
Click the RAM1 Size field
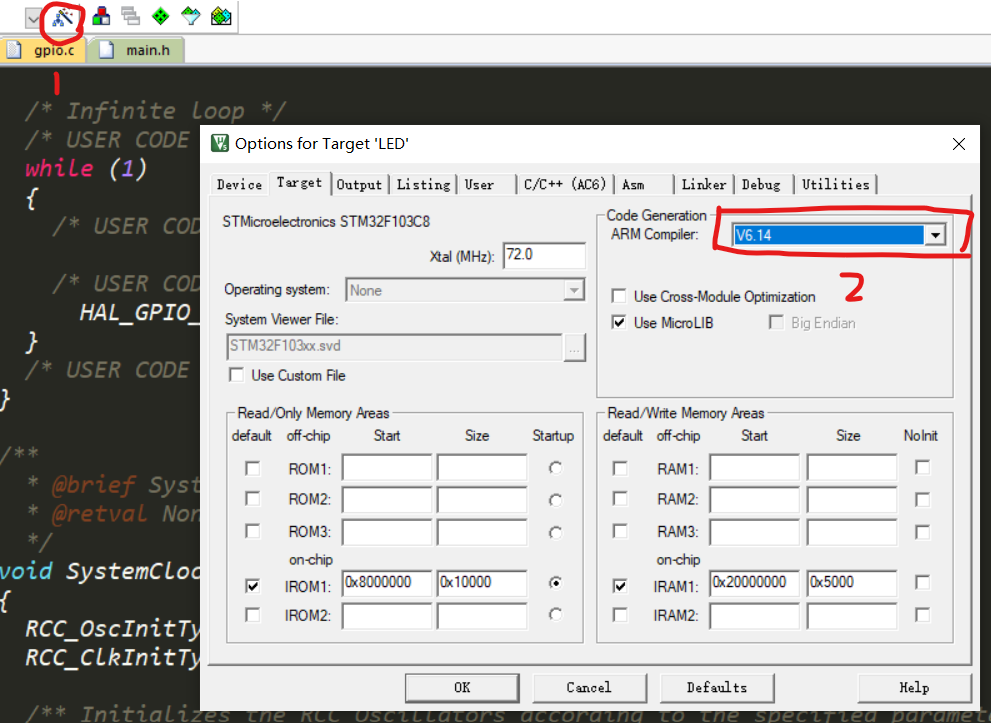[x=852, y=468]
